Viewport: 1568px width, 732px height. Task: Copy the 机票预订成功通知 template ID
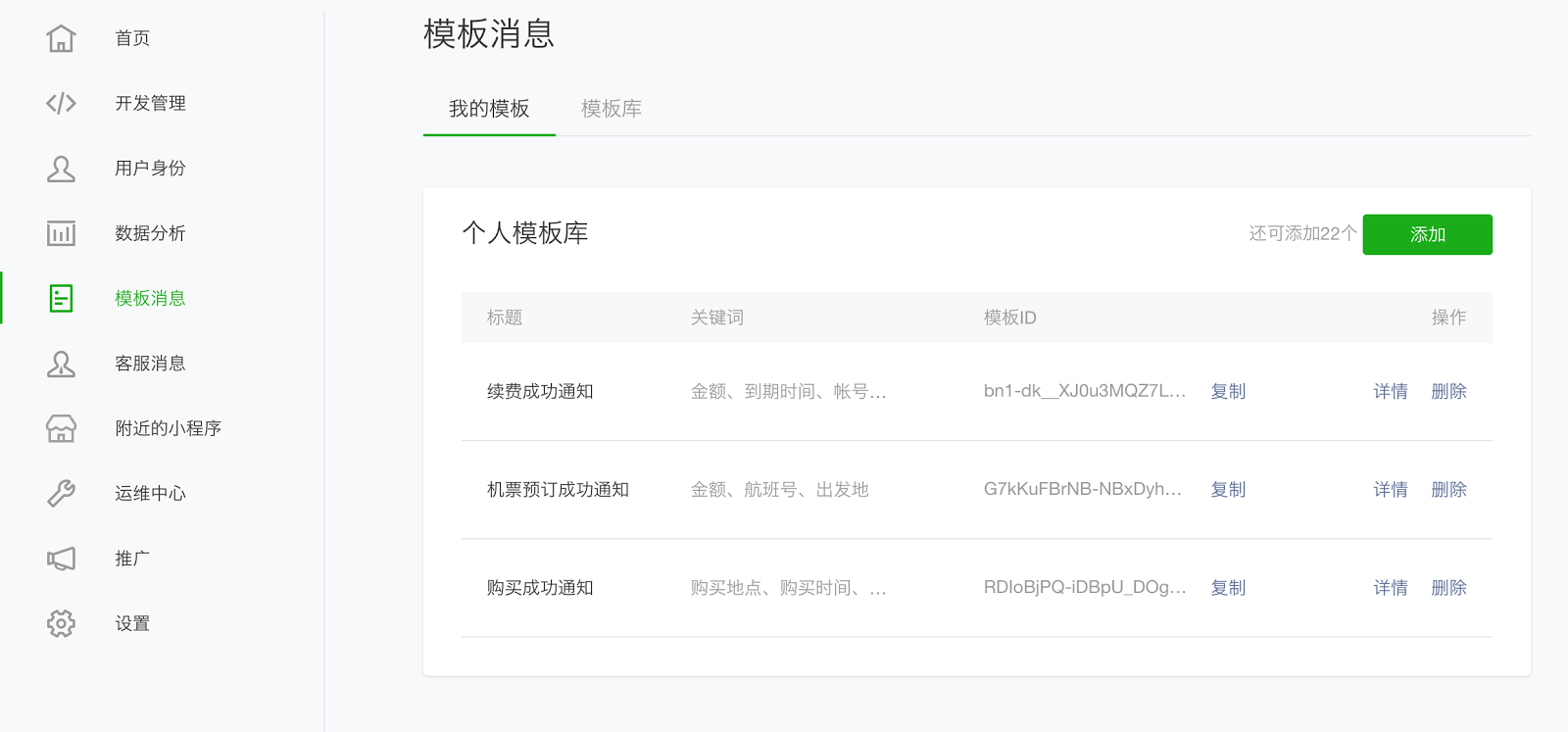click(1227, 489)
